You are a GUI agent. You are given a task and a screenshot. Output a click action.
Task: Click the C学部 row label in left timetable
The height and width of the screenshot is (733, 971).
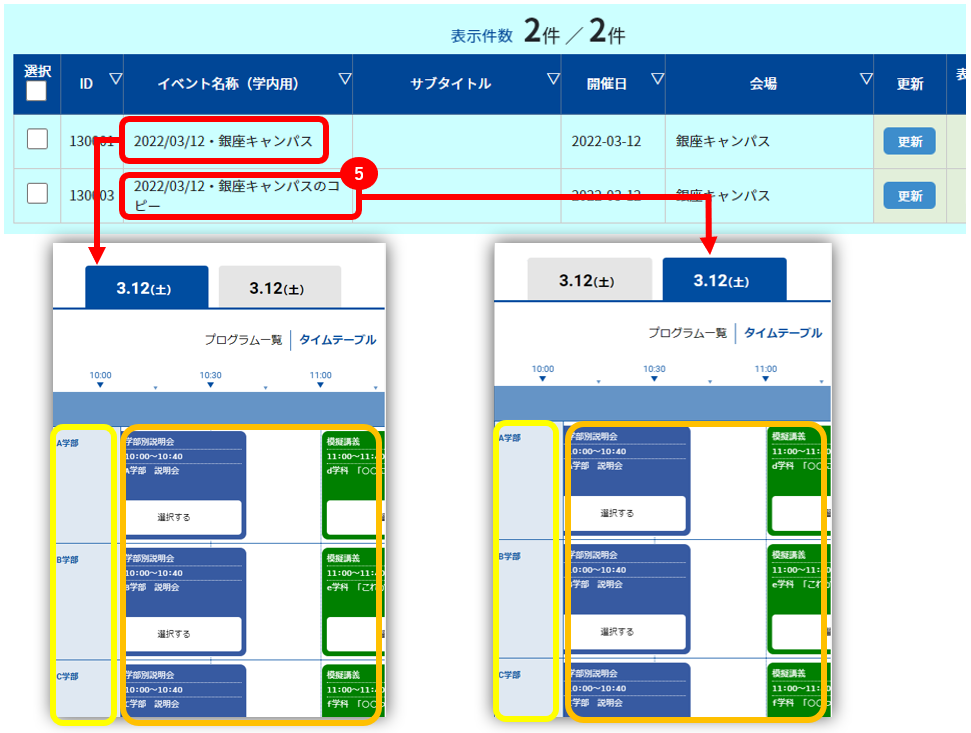coord(67,677)
